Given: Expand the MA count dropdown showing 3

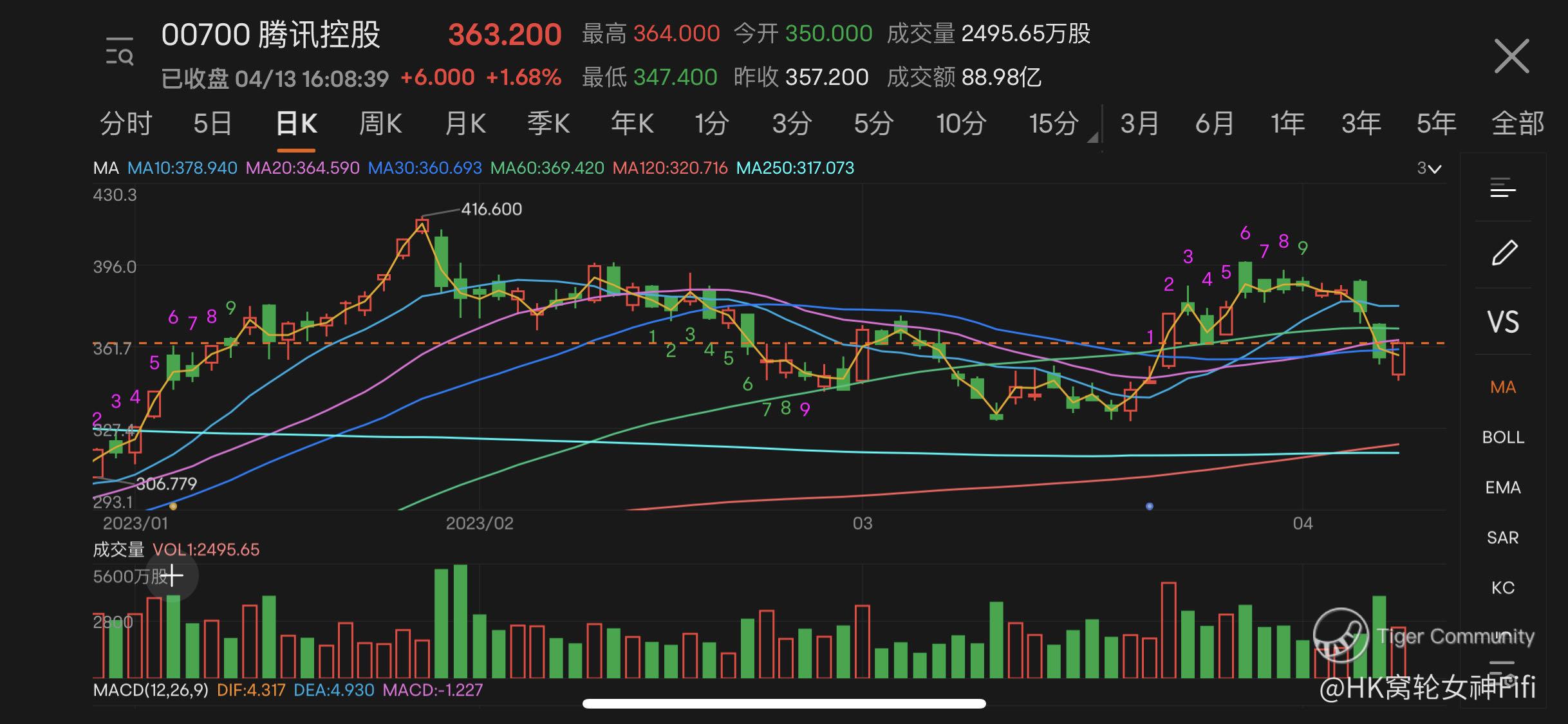Looking at the screenshot, I should (1429, 169).
